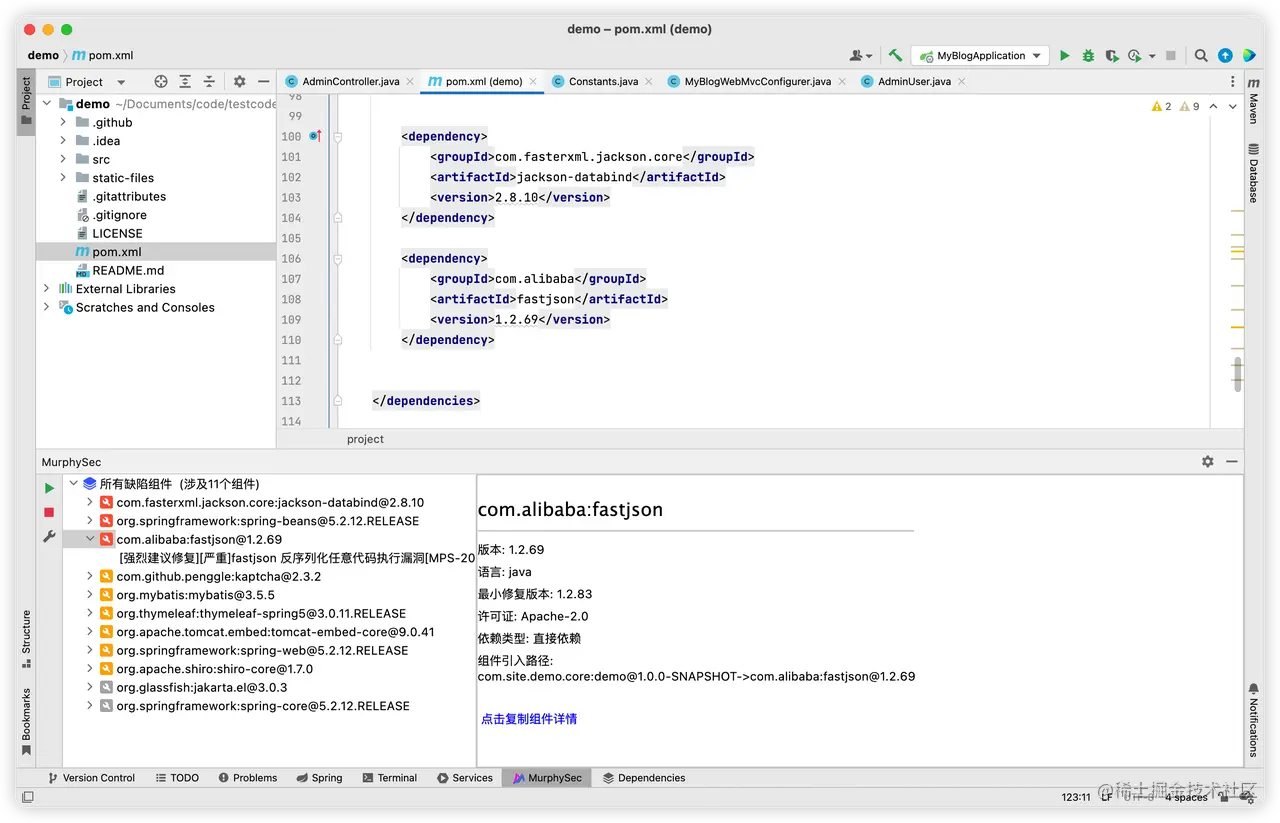Expand the com.fasterxml.jackson.core:jackson-databind vulnerability entry

[89, 501]
